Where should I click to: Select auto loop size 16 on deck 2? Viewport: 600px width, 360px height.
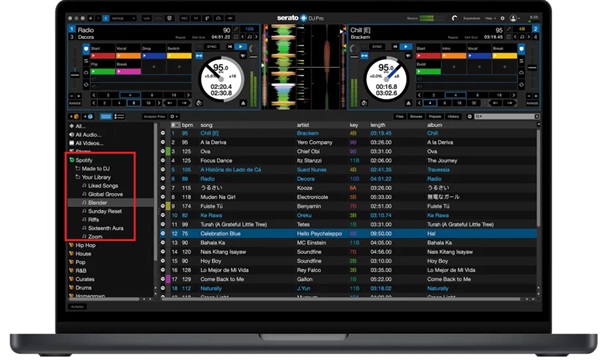499,95
